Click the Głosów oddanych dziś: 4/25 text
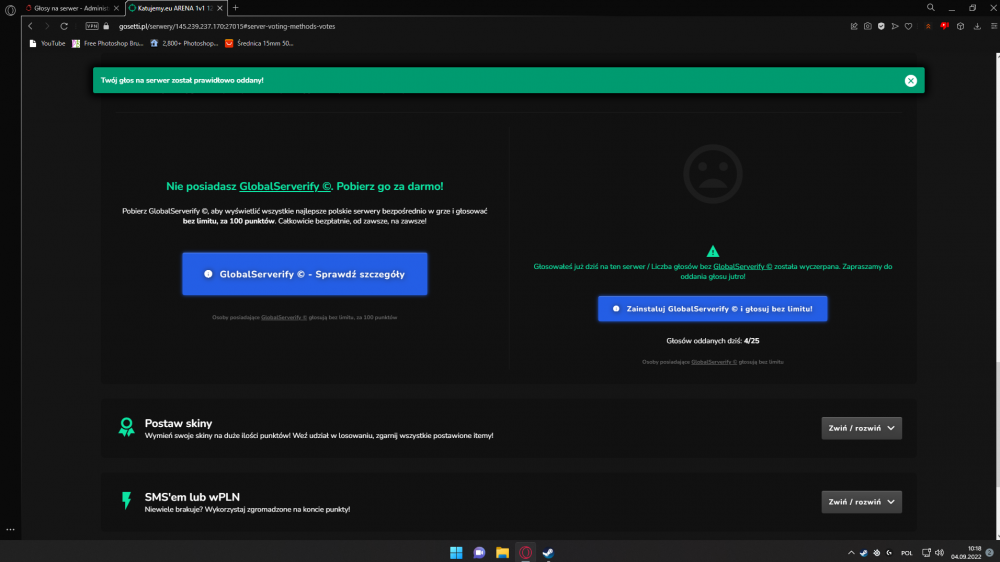The width and height of the screenshot is (1000, 562). coord(712,341)
